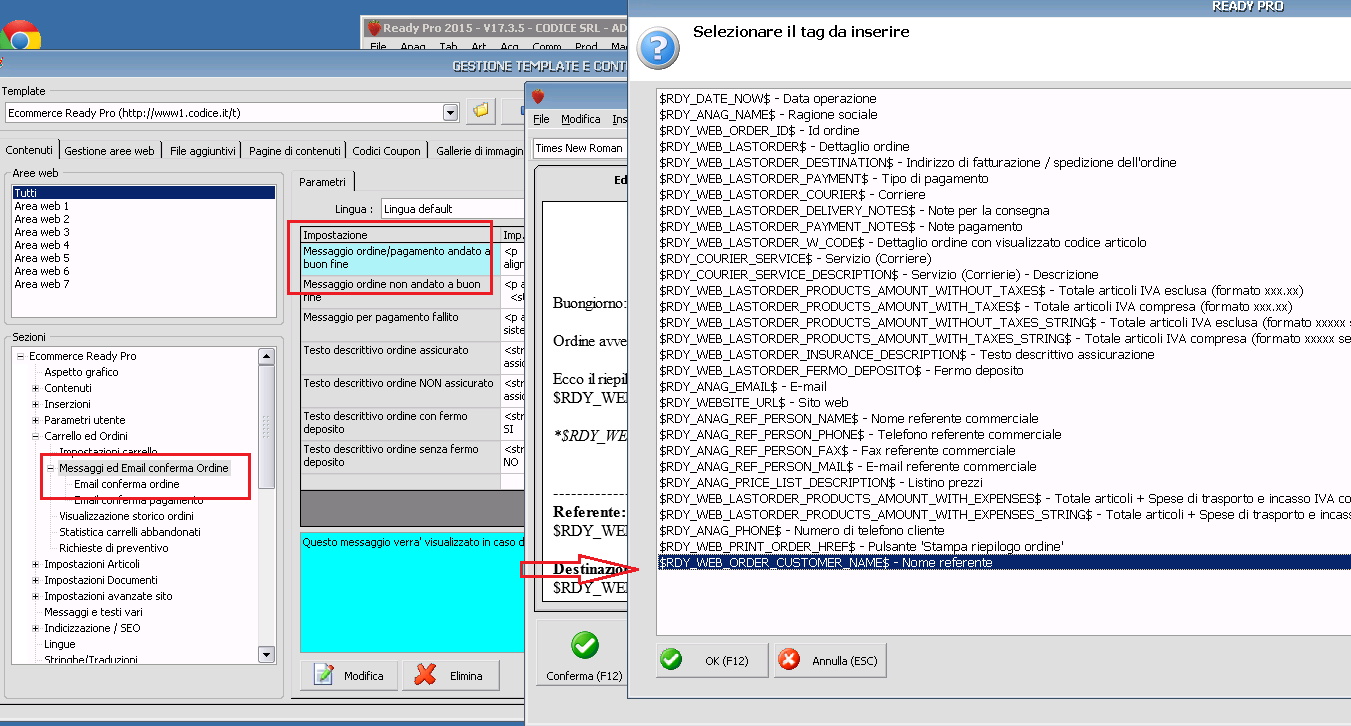The height and width of the screenshot is (726, 1351).
Task: Collapse Messaggi ed Email conferma Ordine node
Action: tap(50, 468)
